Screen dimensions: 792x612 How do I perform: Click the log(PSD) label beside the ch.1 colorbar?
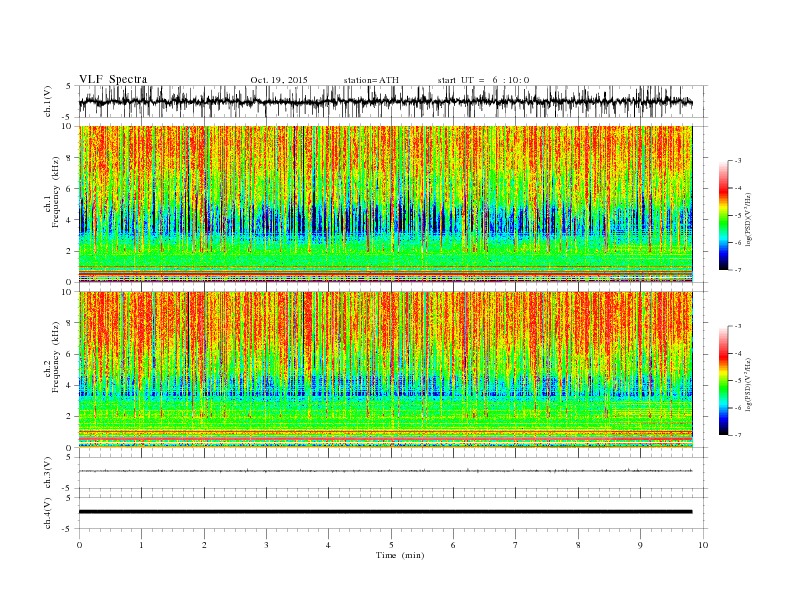click(749, 219)
